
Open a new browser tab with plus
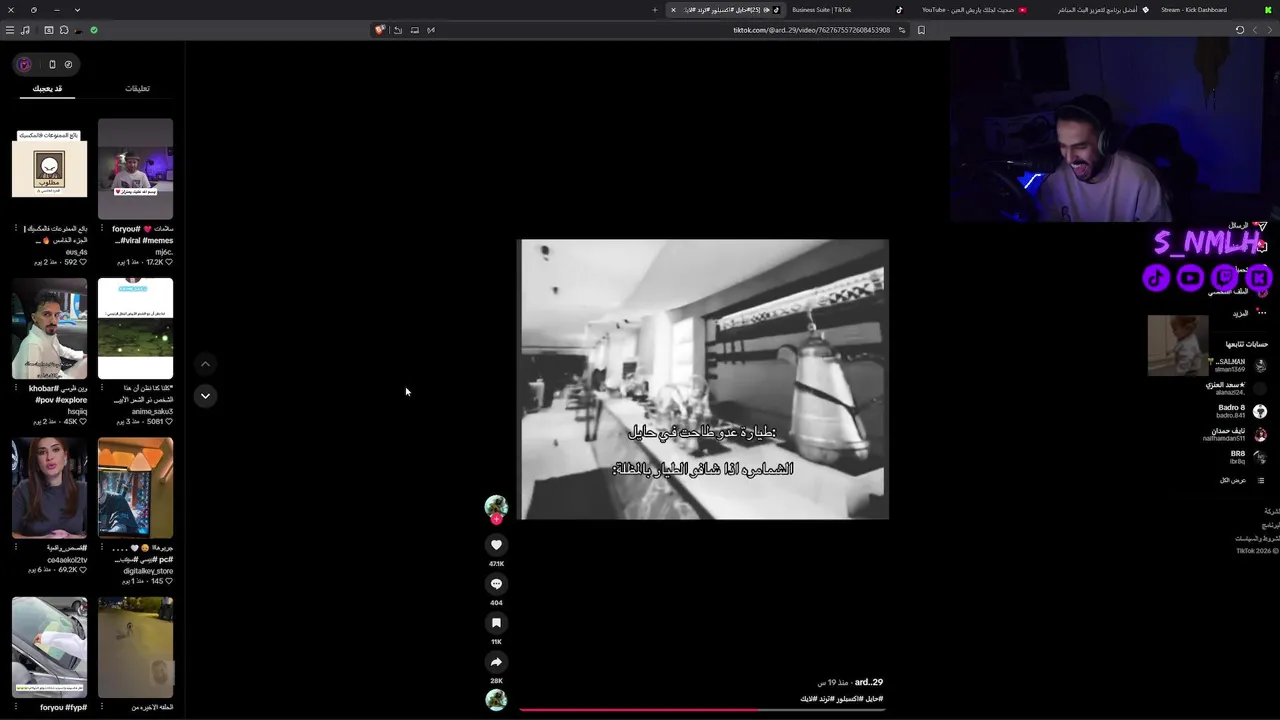point(655,10)
